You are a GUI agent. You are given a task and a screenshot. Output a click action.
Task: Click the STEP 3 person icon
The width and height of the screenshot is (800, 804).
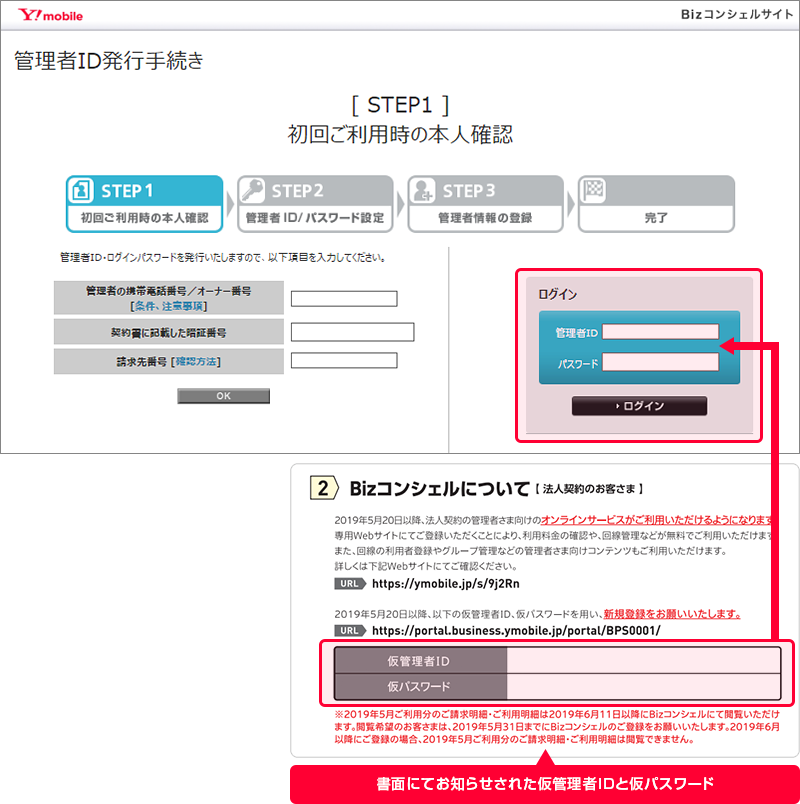tap(424, 191)
